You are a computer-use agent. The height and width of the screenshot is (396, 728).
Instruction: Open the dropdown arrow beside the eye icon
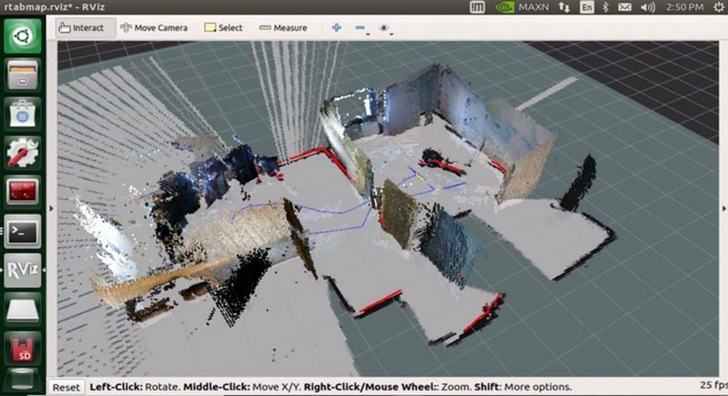[391, 34]
